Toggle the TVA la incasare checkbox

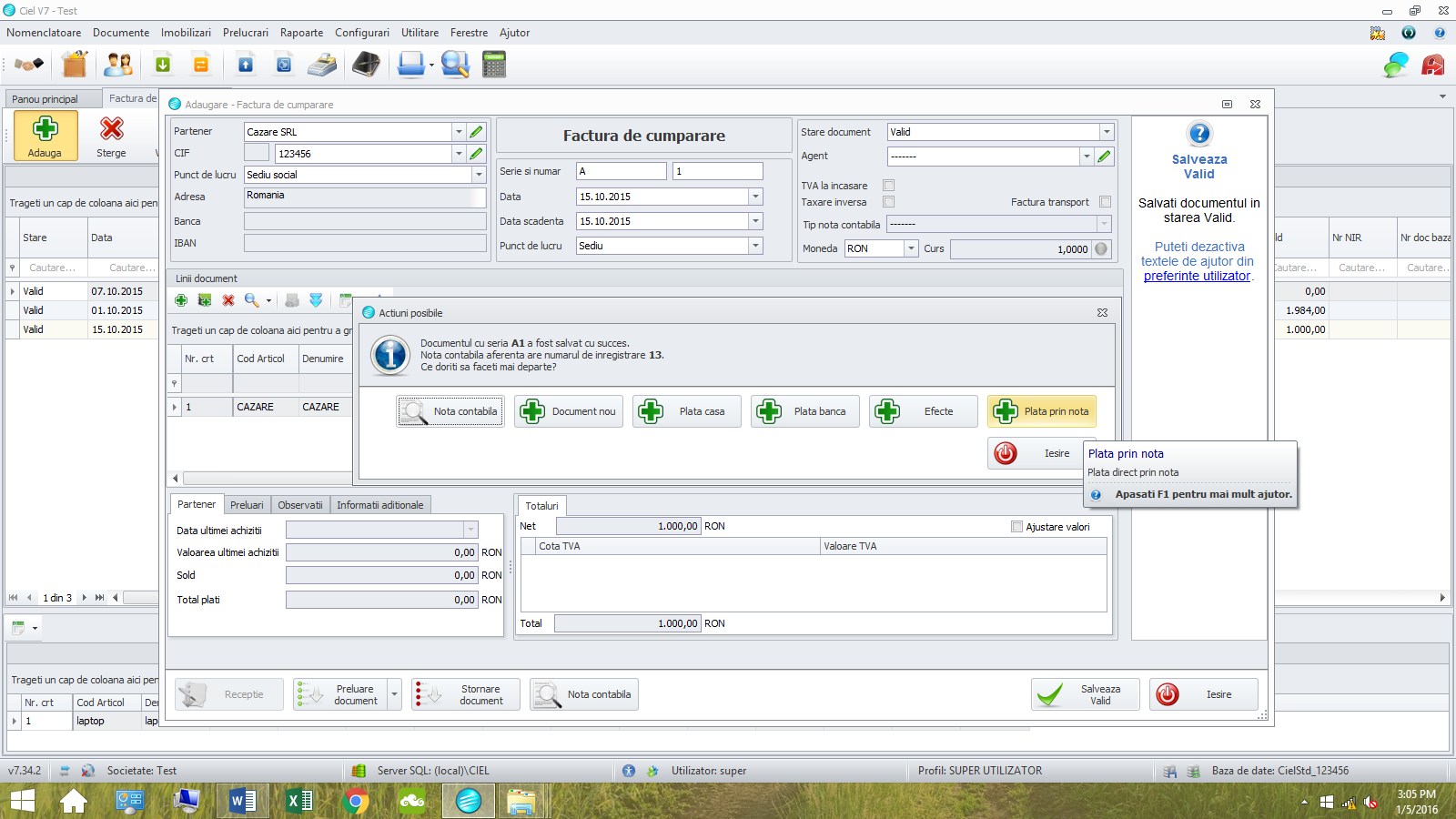point(889,186)
